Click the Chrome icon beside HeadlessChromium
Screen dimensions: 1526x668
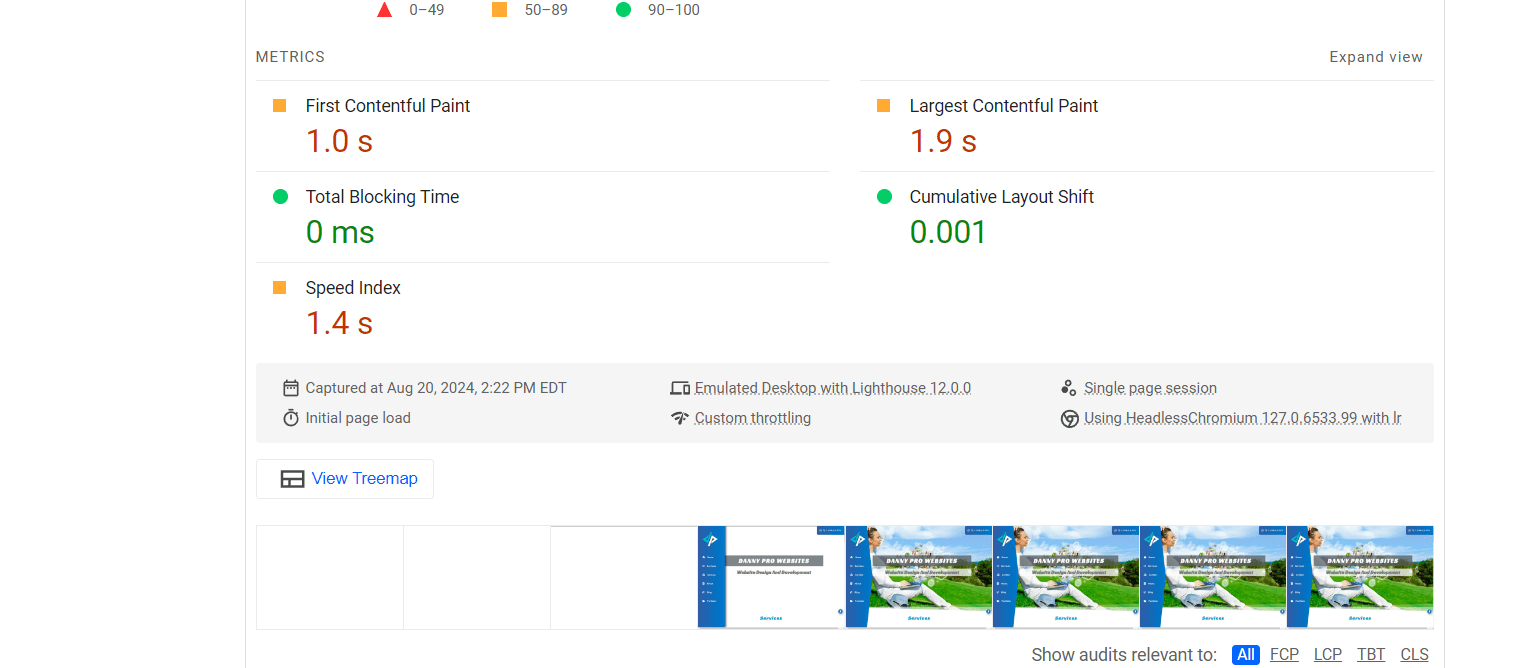pos(1069,418)
